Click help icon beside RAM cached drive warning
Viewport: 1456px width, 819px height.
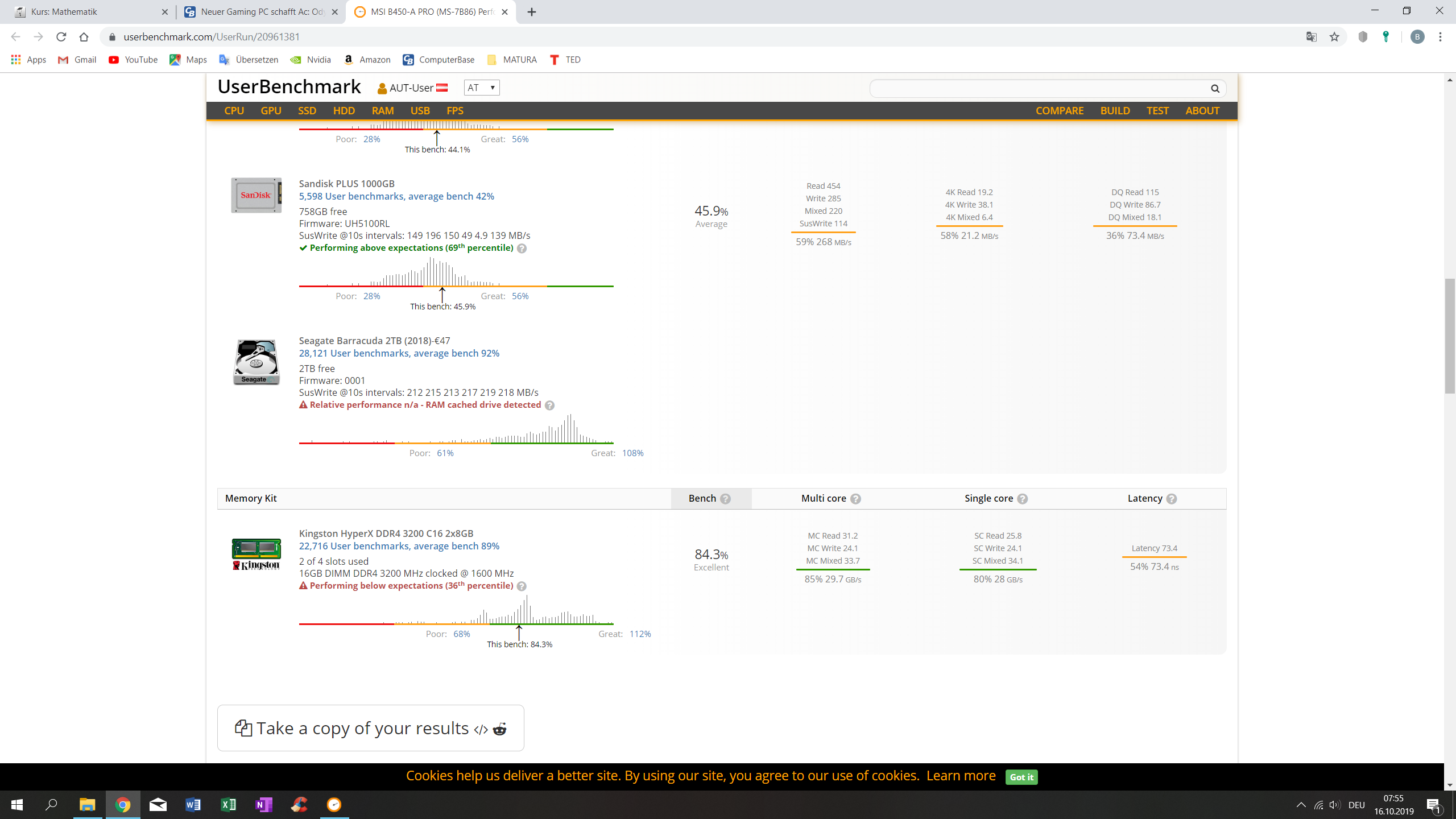click(x=549, y=406)
